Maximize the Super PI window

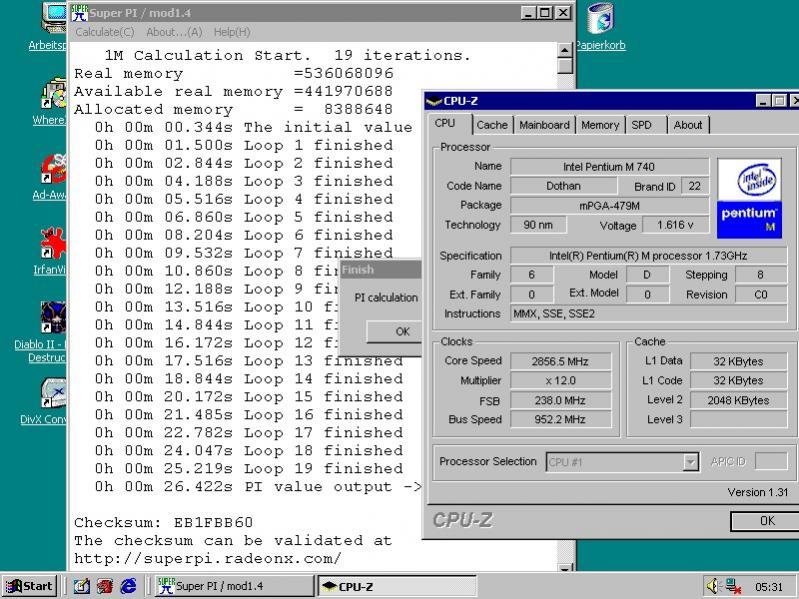click(545, 13)
